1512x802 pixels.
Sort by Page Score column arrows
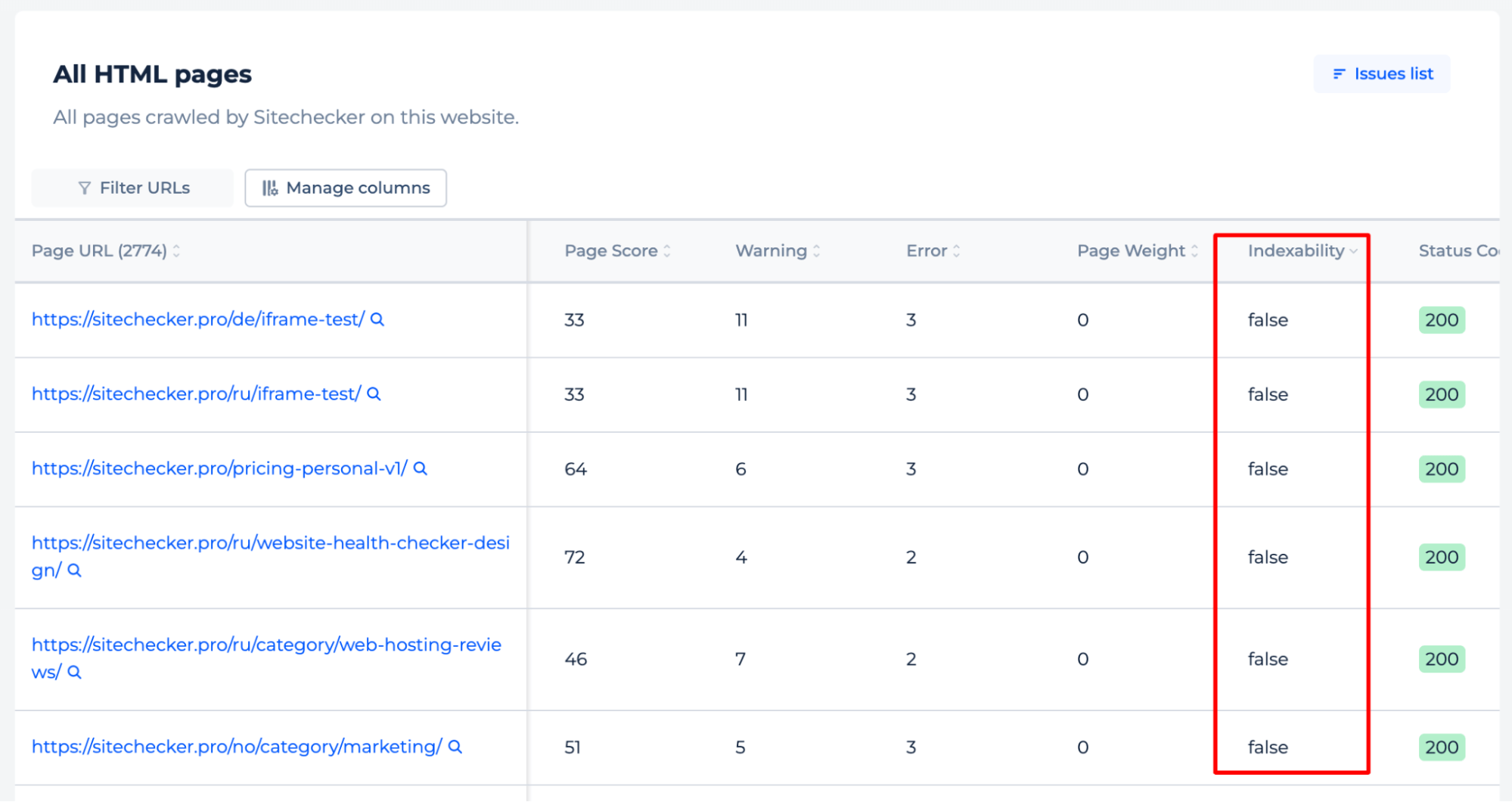coord(667,251)
